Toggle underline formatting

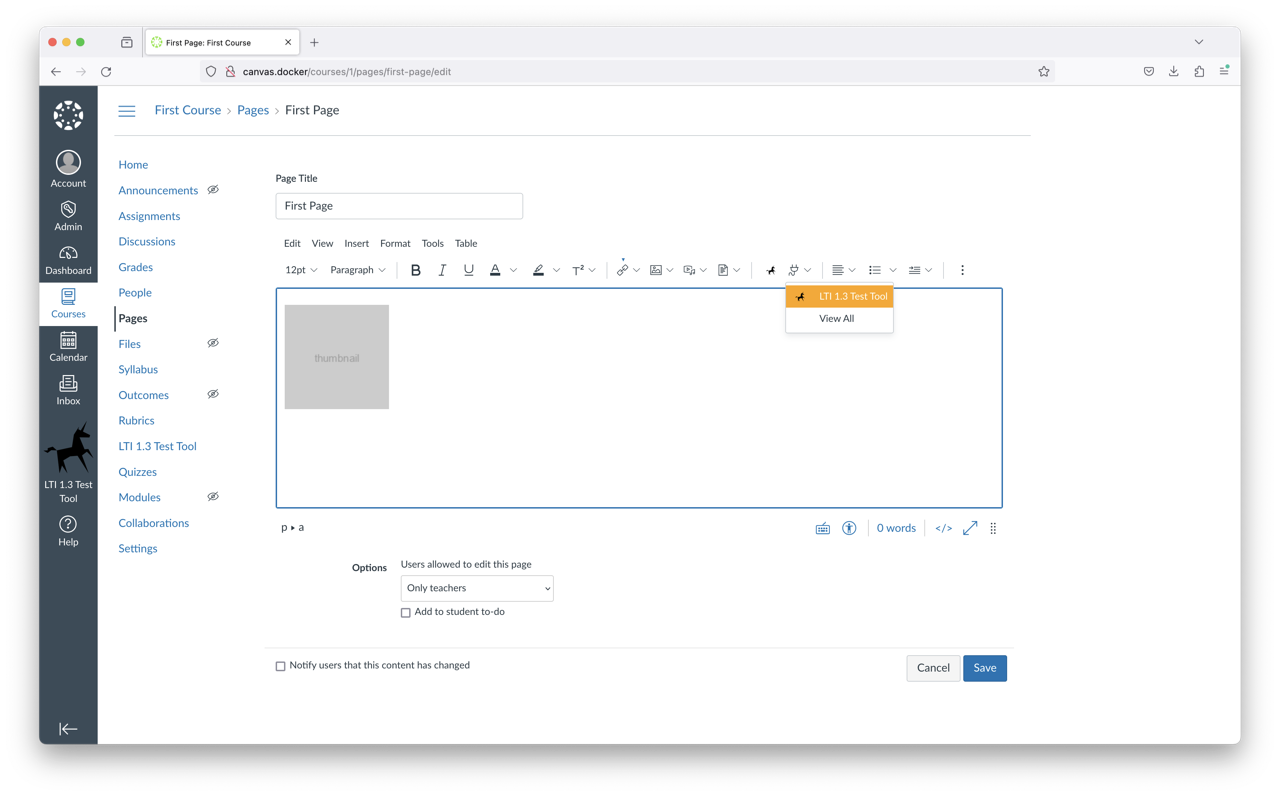click(x=468, y=269)
